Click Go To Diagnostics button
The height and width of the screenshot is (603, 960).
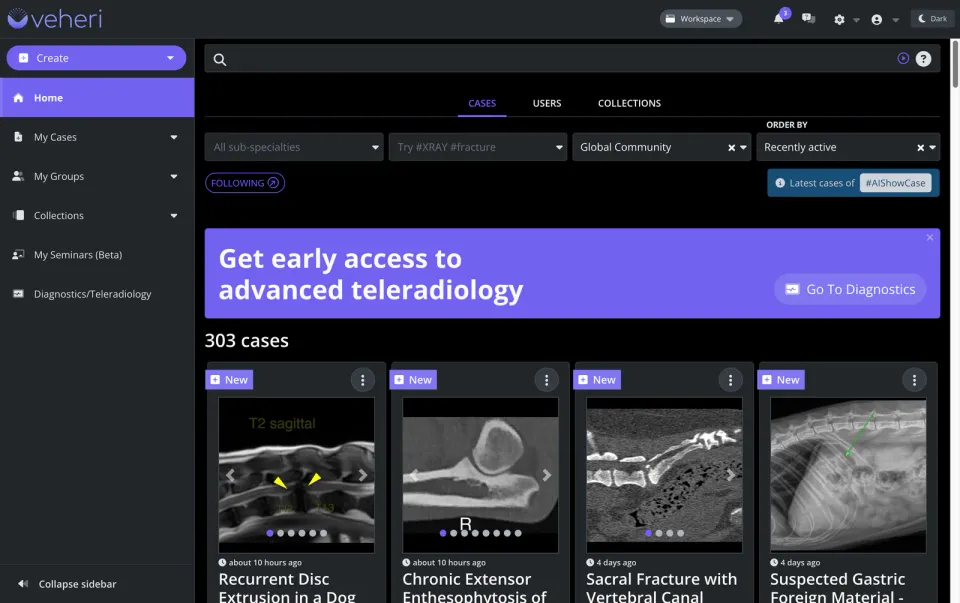[x=850, y=289]
